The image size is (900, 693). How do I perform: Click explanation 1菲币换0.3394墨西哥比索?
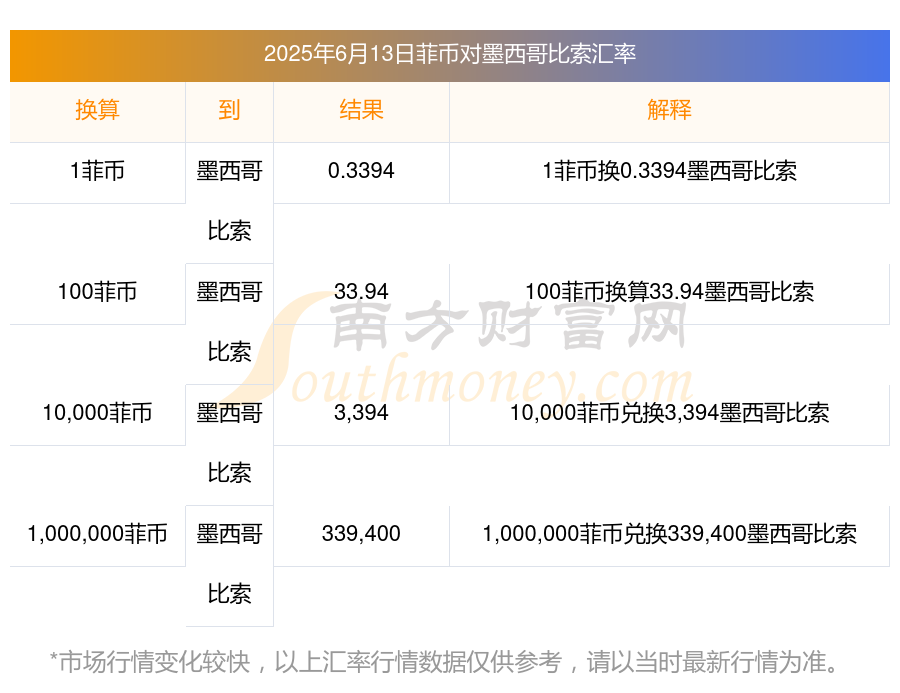coord(669,171)
